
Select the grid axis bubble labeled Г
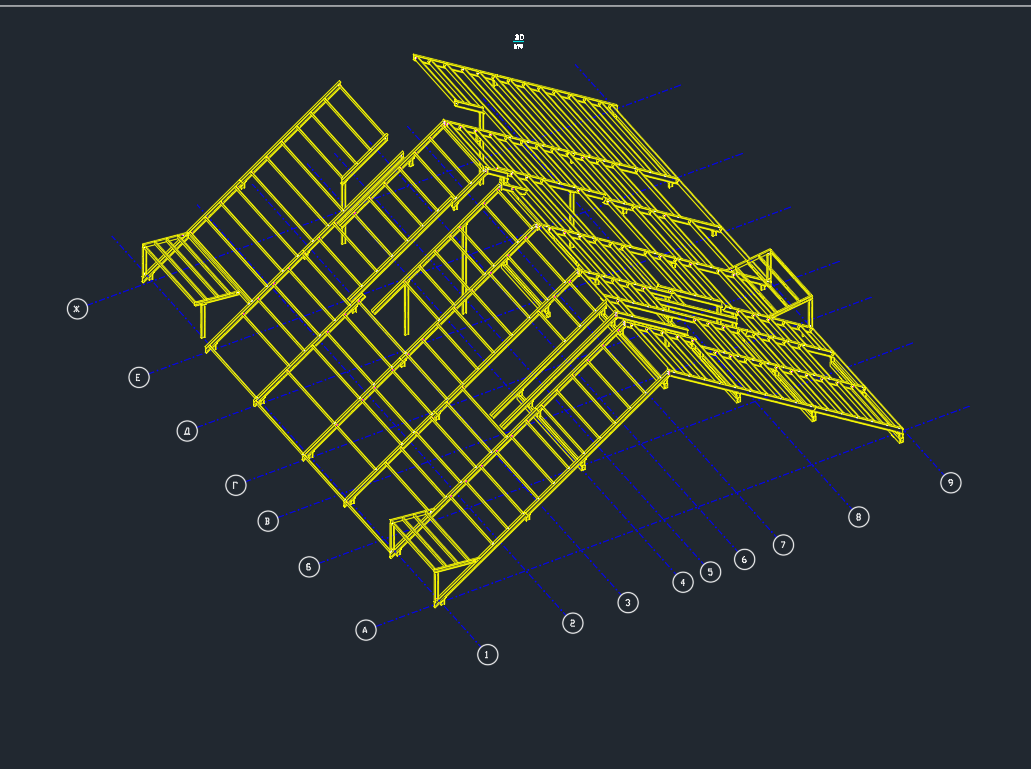(236, 485)
